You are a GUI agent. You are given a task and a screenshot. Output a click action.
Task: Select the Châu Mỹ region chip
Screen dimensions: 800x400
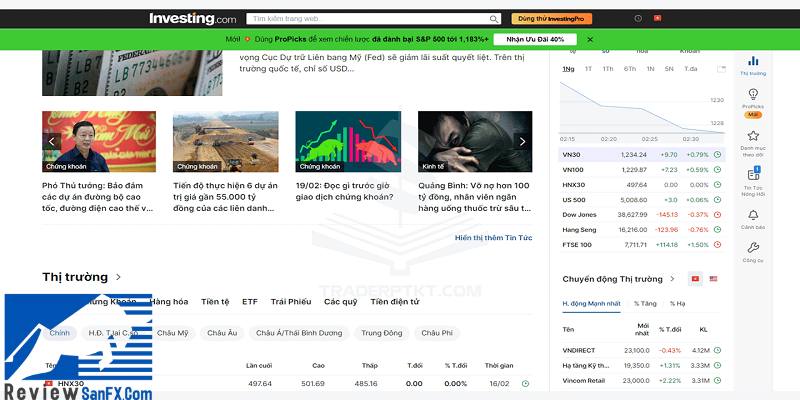172,333
